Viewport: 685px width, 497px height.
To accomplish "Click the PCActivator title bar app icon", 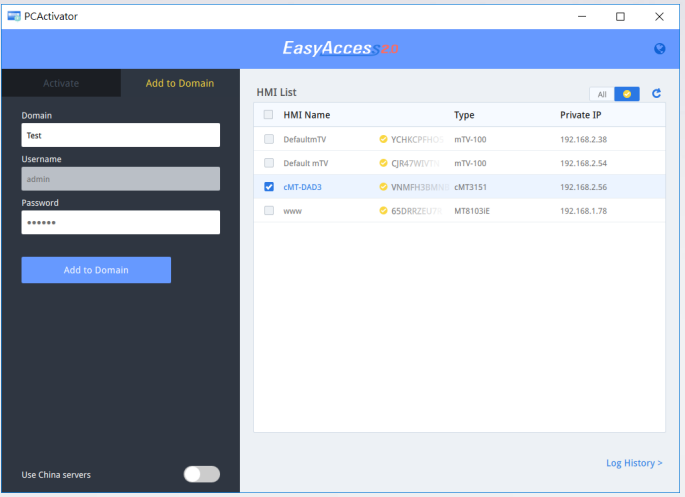I will click(14, 17).
